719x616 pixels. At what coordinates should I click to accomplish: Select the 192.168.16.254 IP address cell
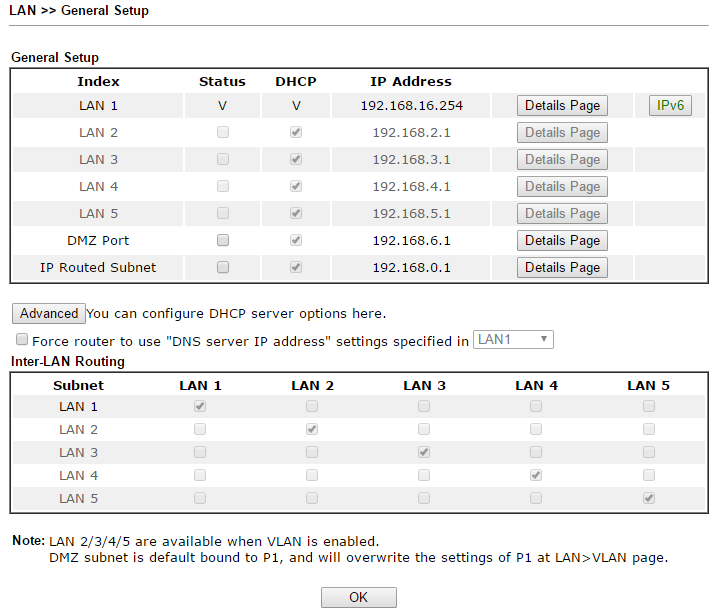[x=411, y=106]
